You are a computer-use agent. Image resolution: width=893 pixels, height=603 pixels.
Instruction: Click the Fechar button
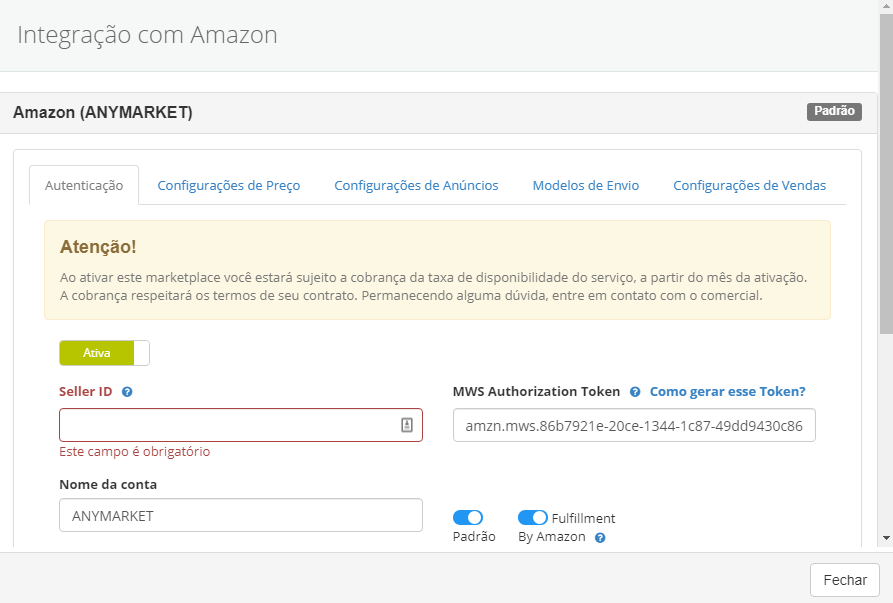tap(845, 580)
